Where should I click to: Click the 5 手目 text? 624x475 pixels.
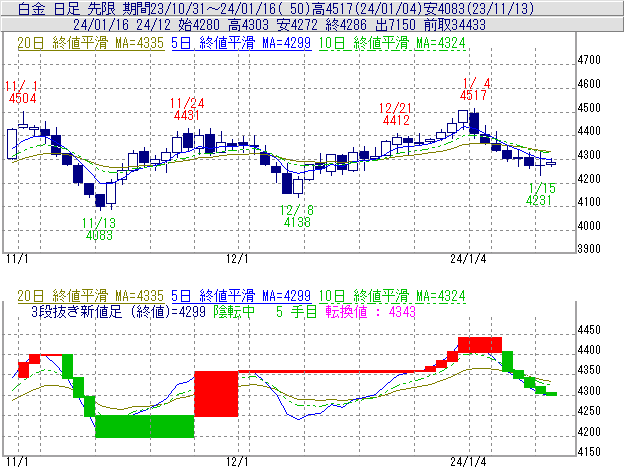tap(296, 311)
